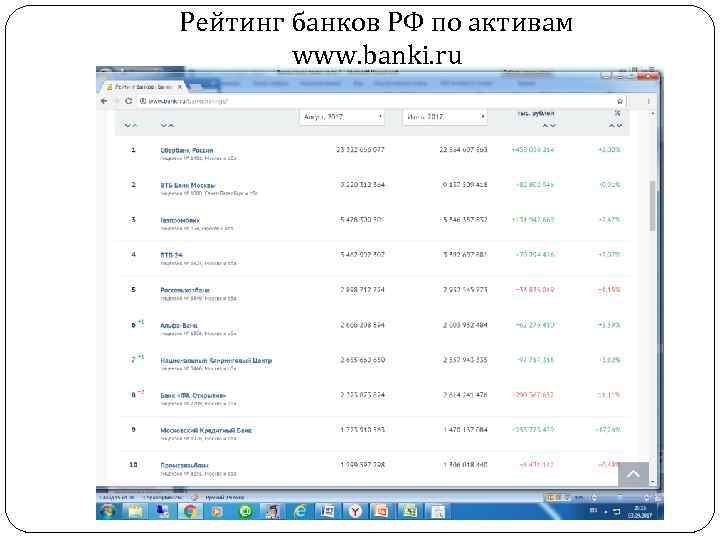Click the scrollbar down arrow

coord(653,482)
